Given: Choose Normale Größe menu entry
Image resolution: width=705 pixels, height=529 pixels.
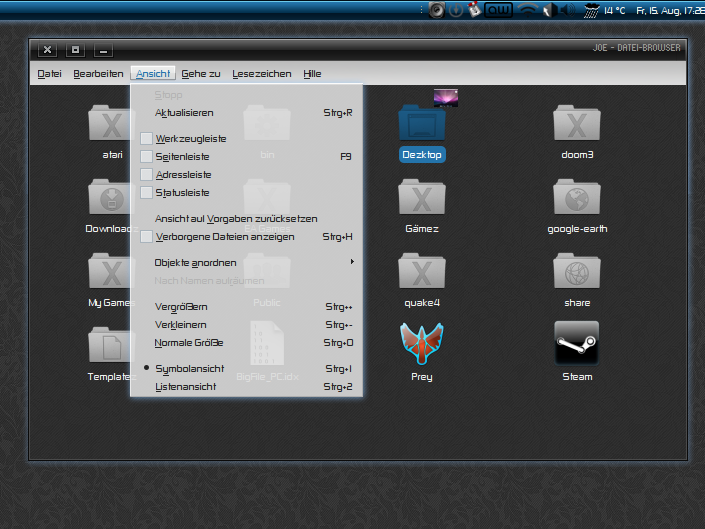Looking at the screenshot, I should [x=246, y=343].
